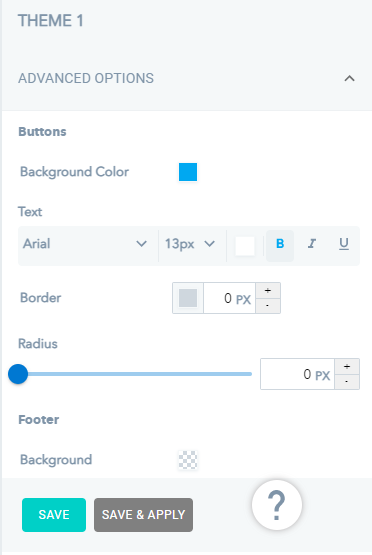Viewport: 372px width, 555px height.
Task: Increase radius value with the plus stepper
Action: tap(347, 367)
